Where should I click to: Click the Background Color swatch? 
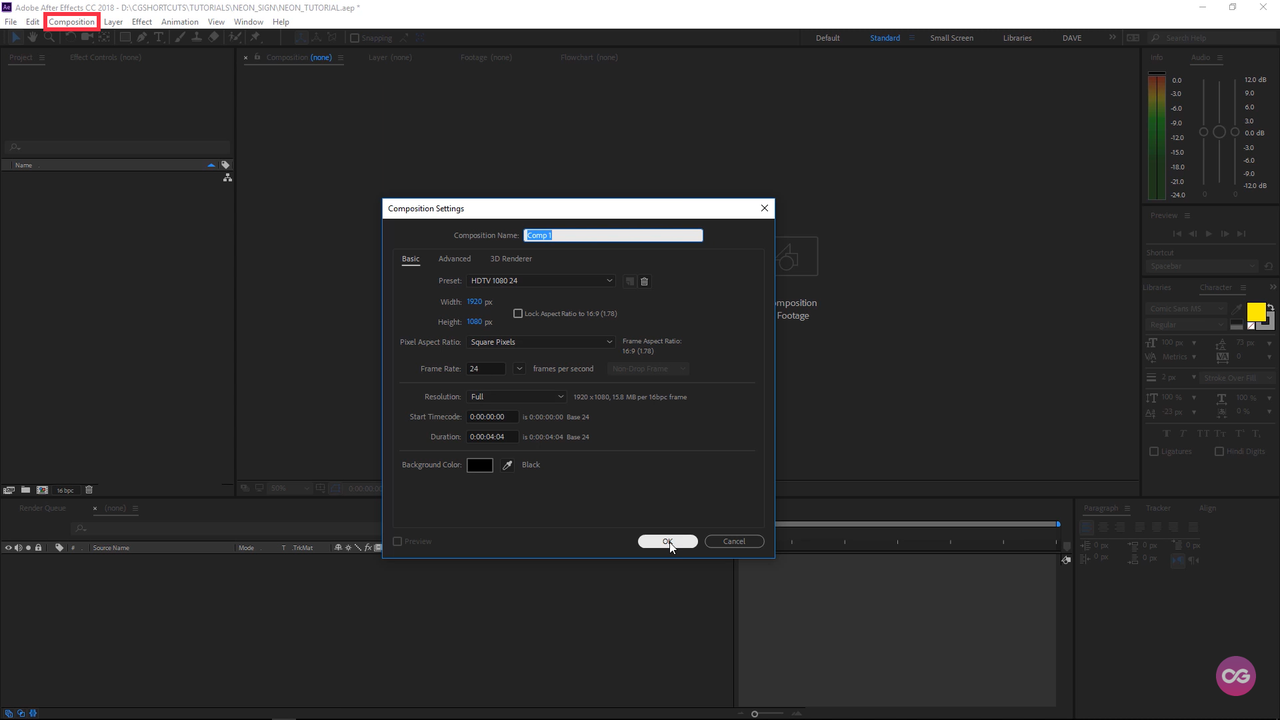coord(479,464)
